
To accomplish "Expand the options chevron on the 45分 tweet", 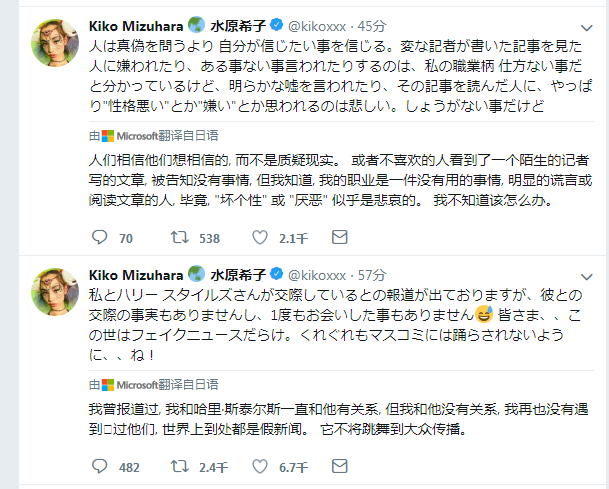I will point(586,28).
